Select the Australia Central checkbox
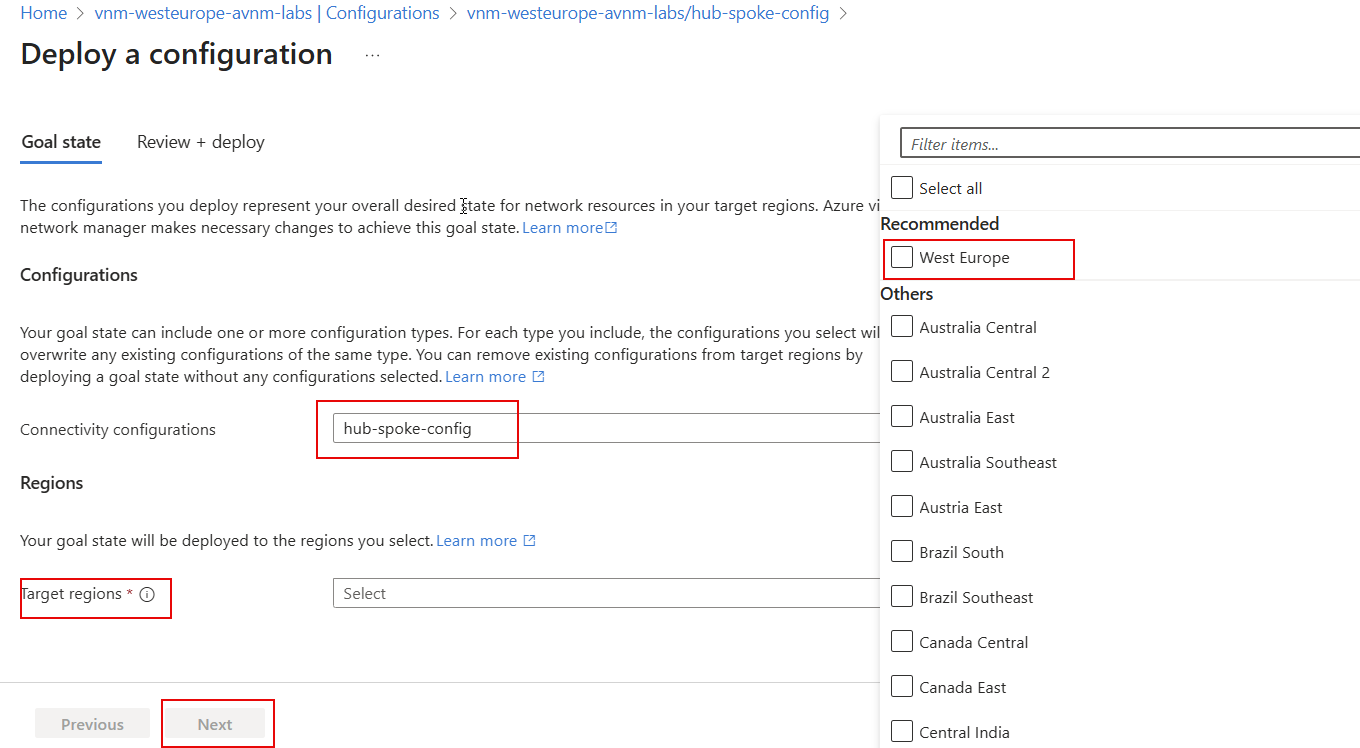Viewport: 1360px width, 748px height. [x=901, y=325]
